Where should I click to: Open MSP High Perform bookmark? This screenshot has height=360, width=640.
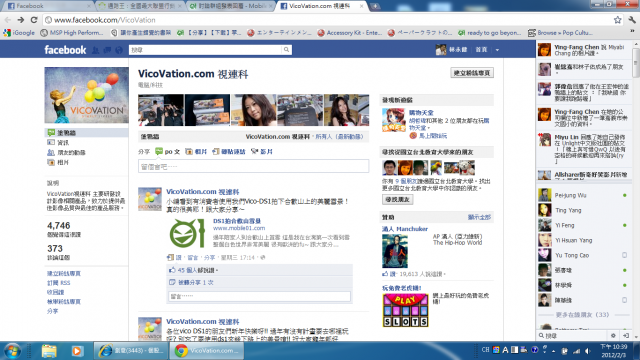pyautogui.click(x=72, y=33)
